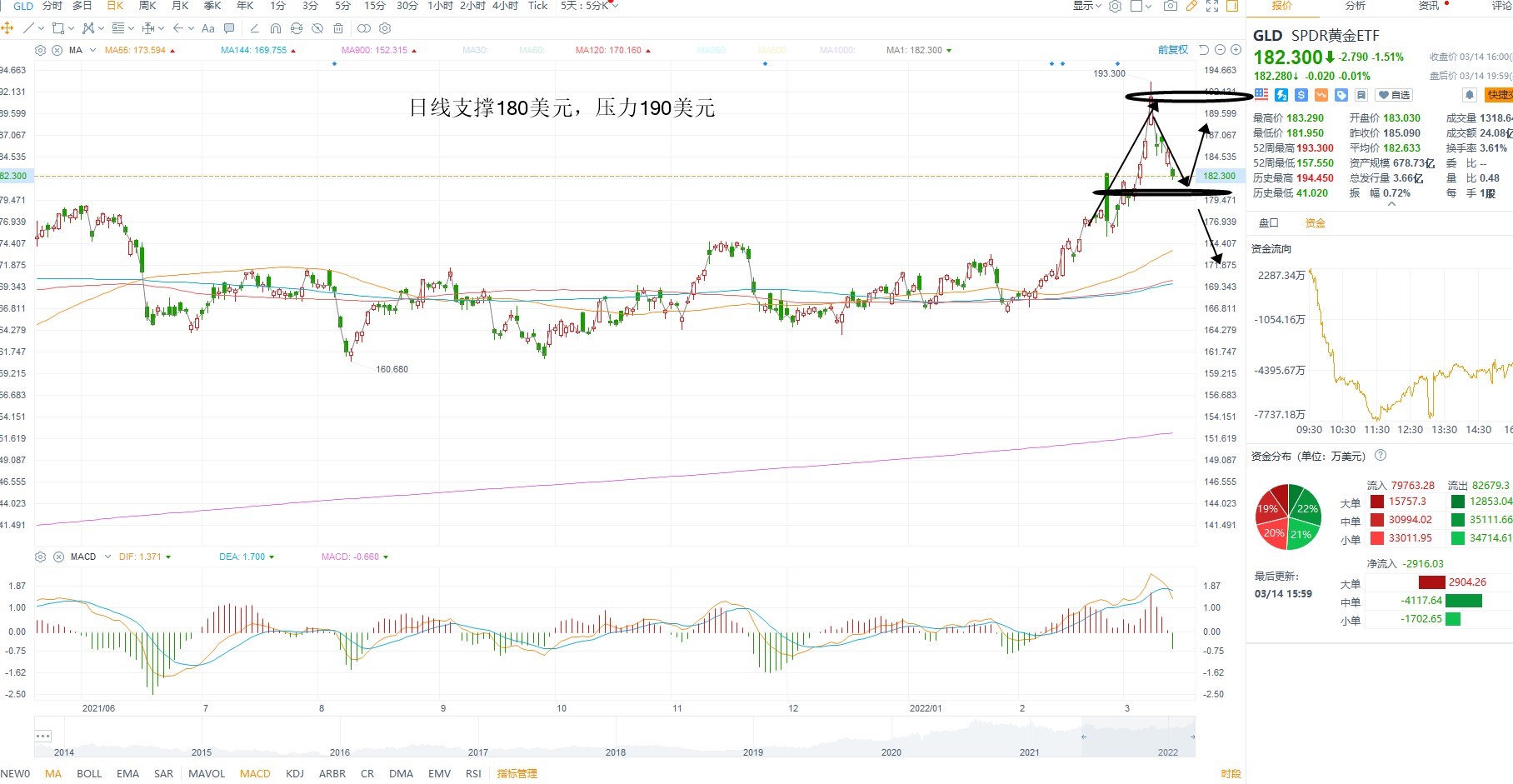Select KDJ indicator at the bottom

tap(295, 773)
